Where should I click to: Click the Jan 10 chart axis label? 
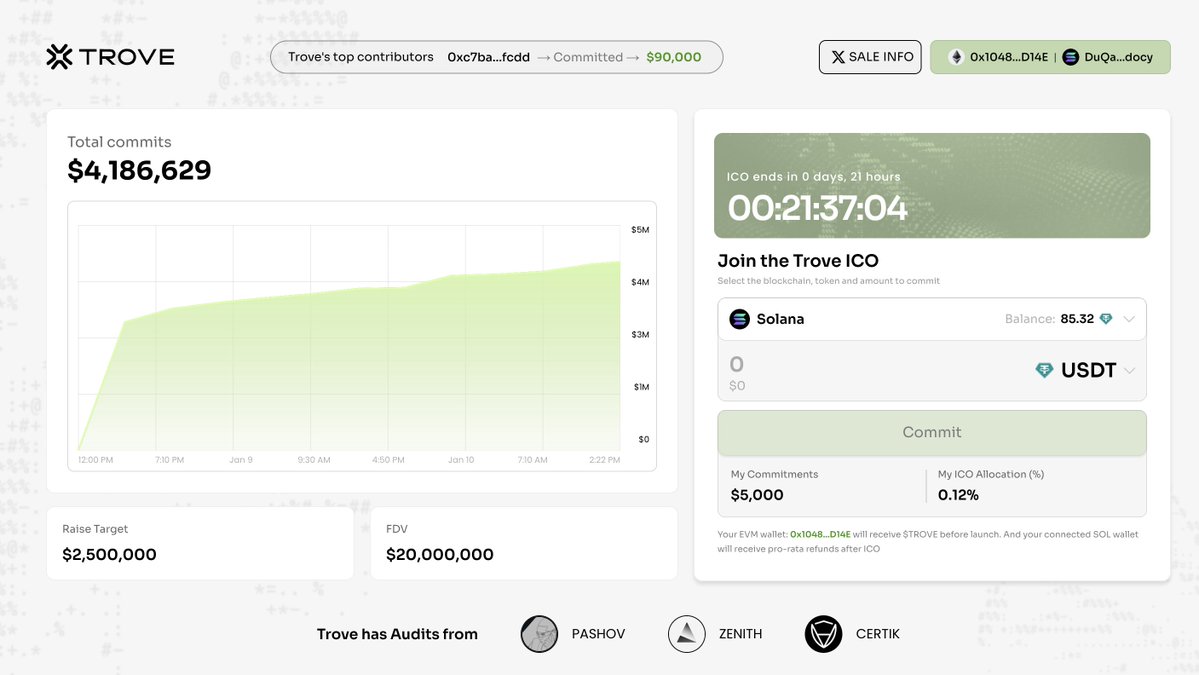(461, 460)
